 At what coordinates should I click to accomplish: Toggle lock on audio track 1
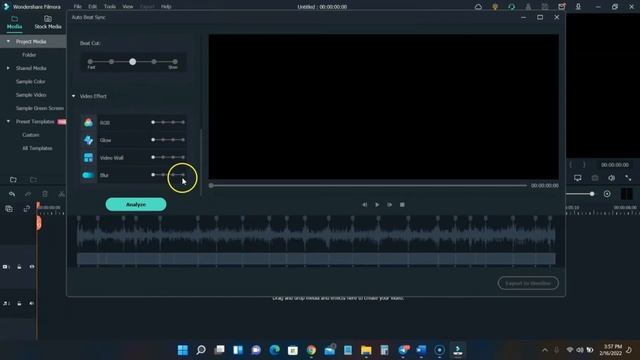pyautogui.click(x=19, y=304)
